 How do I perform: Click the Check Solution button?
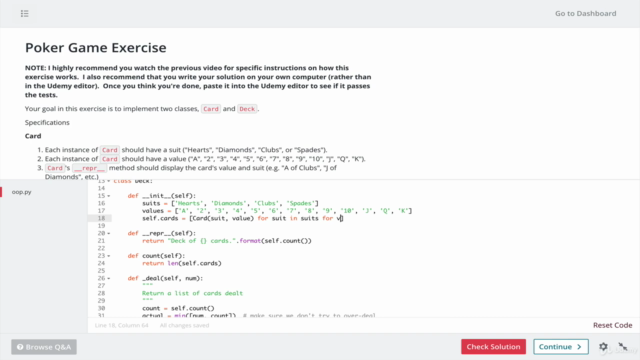click(x=493, y=347)
